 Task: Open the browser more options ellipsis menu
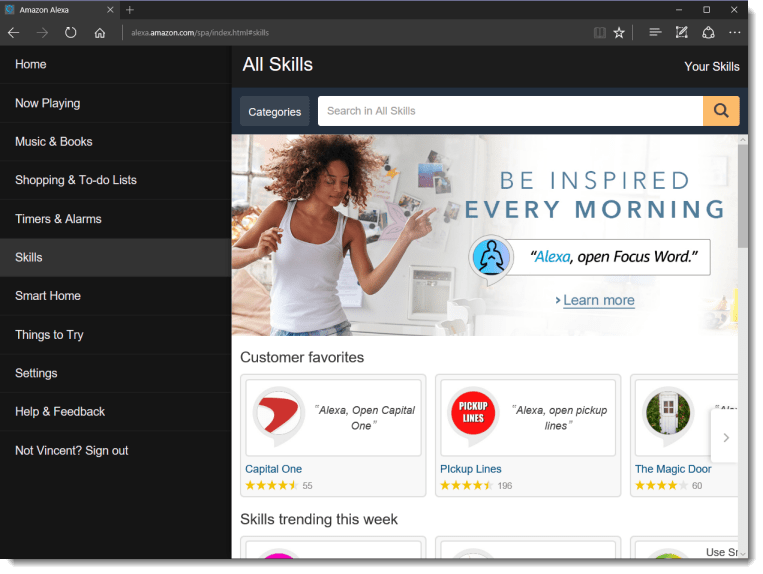tap(735, 33)
